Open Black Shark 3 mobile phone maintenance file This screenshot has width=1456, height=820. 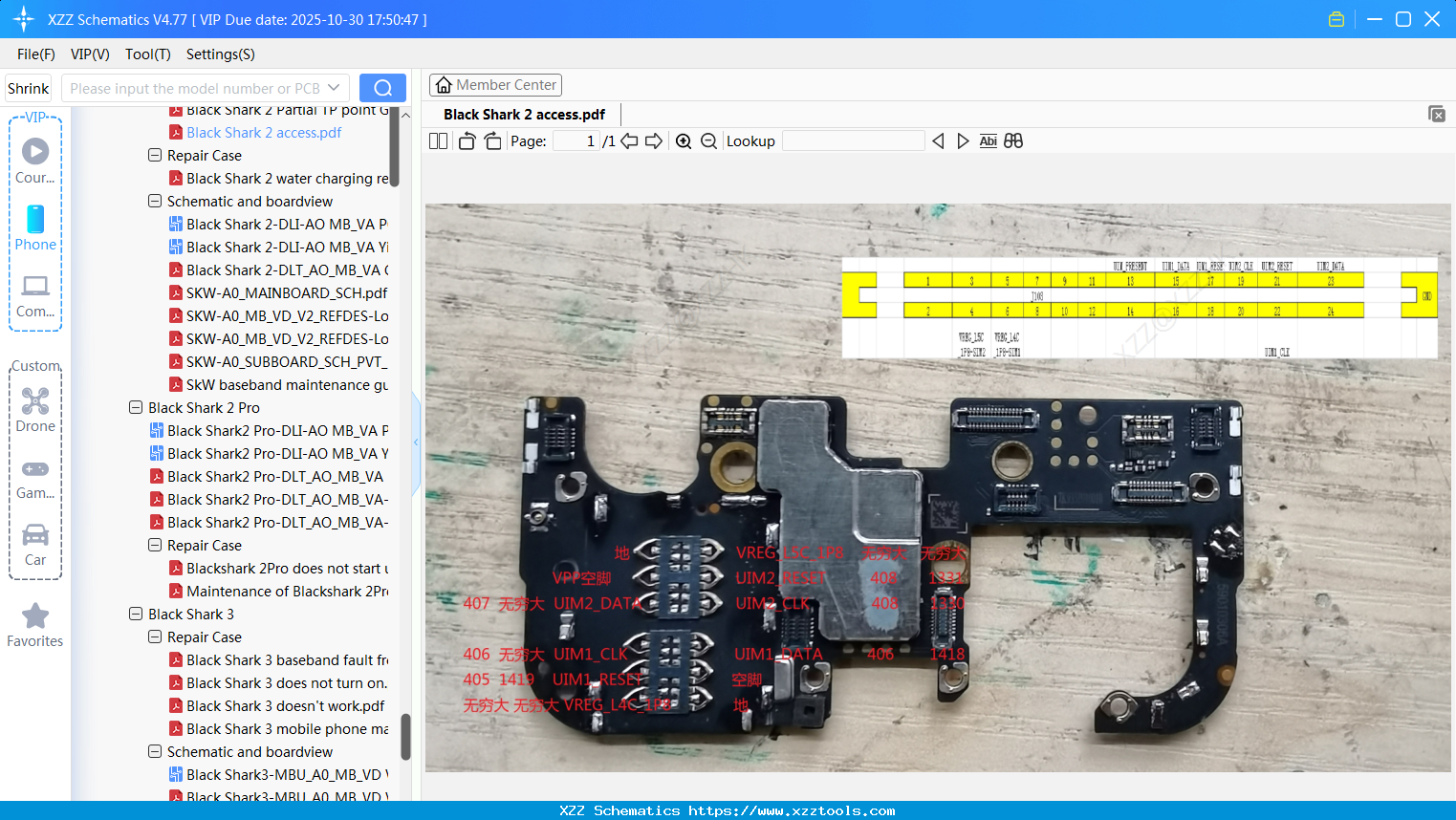288,729
